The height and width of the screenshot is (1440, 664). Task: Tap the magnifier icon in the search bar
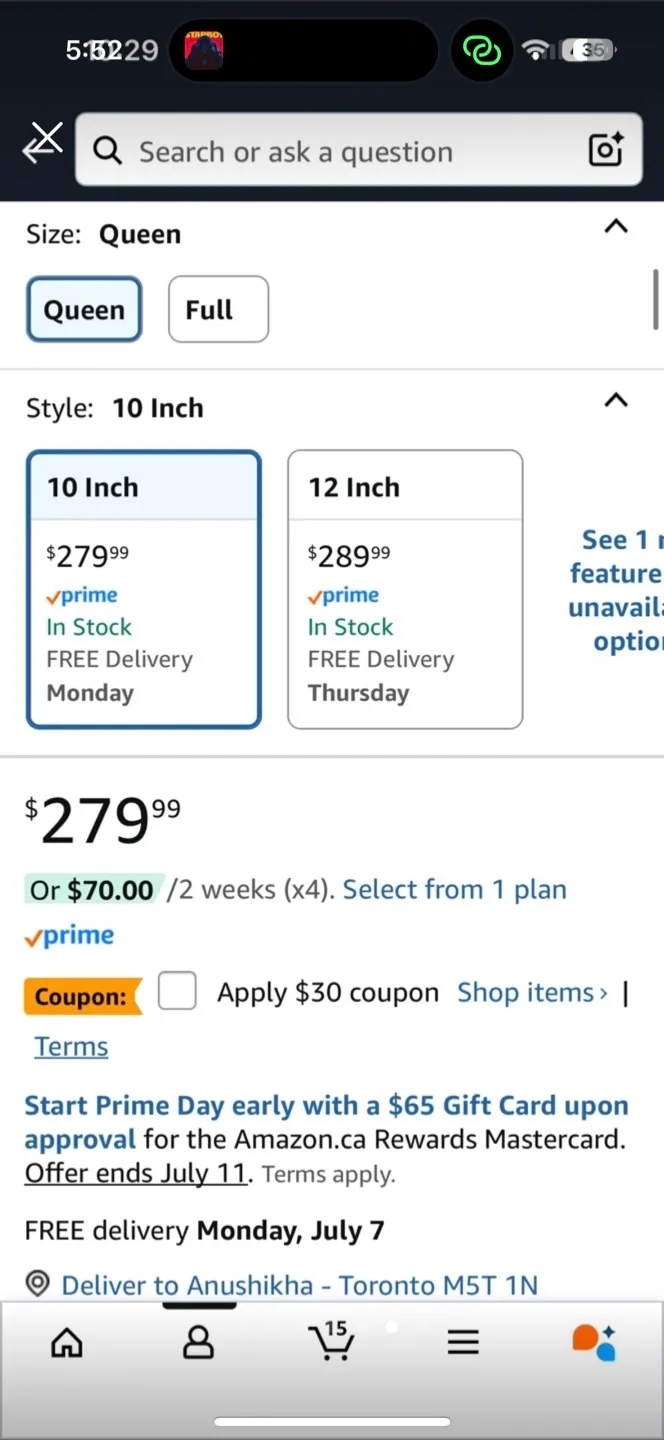point(107,151)
